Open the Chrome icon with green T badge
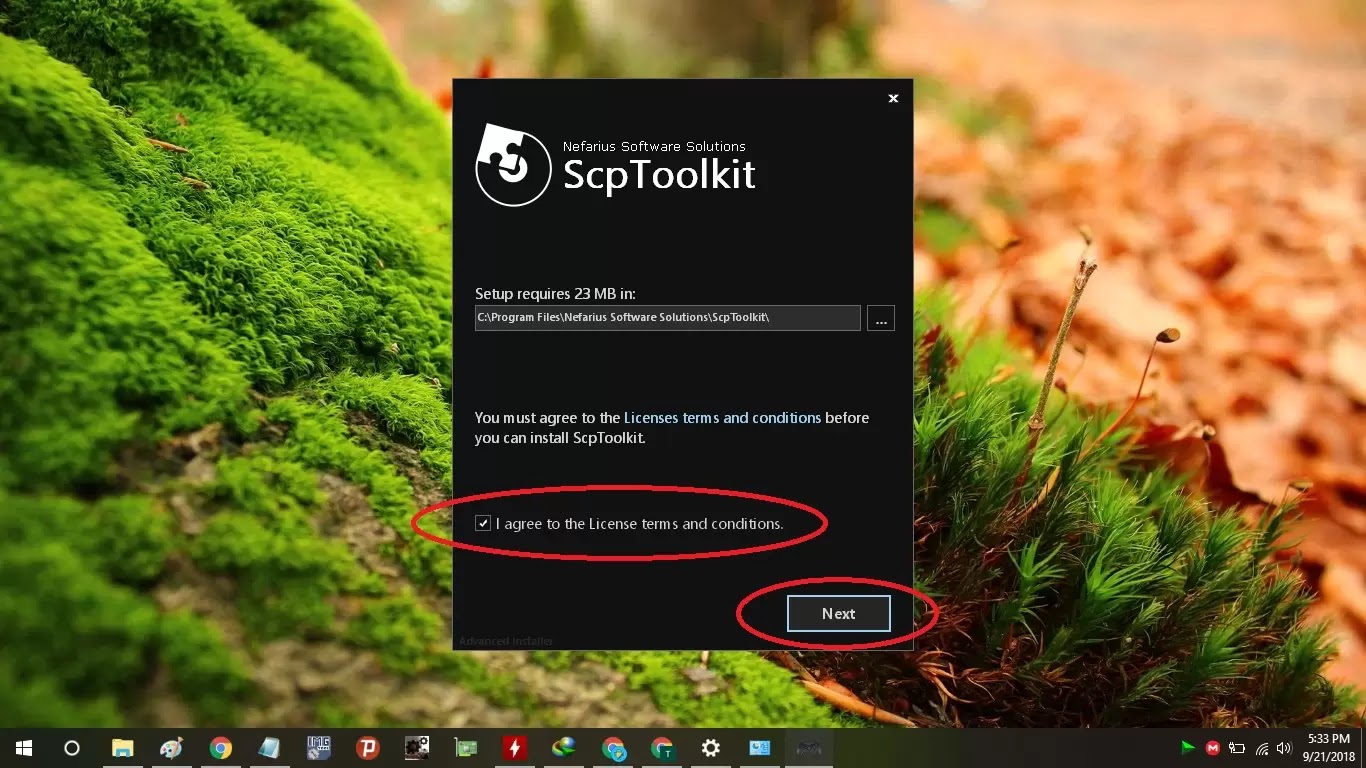Viewport: 1366px width, 768px height. pyautogui.click(x=662, y=748)
